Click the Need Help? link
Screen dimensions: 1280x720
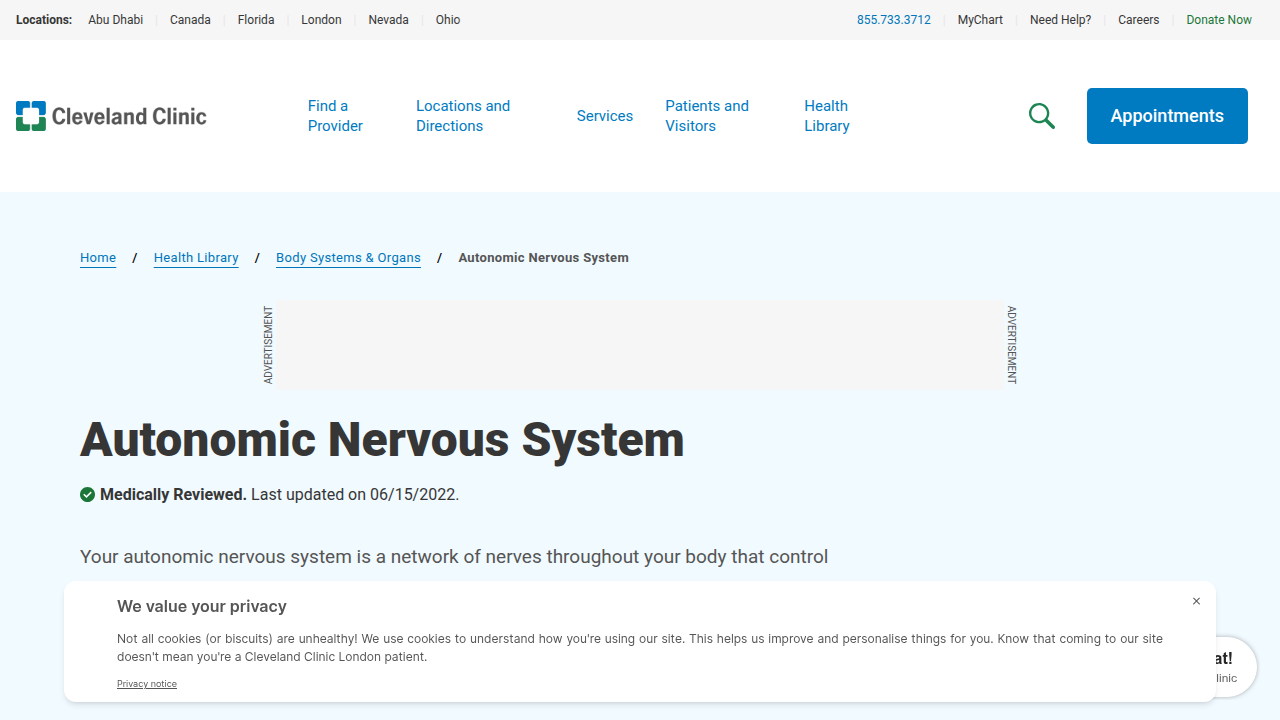[x=1061, y=20]
